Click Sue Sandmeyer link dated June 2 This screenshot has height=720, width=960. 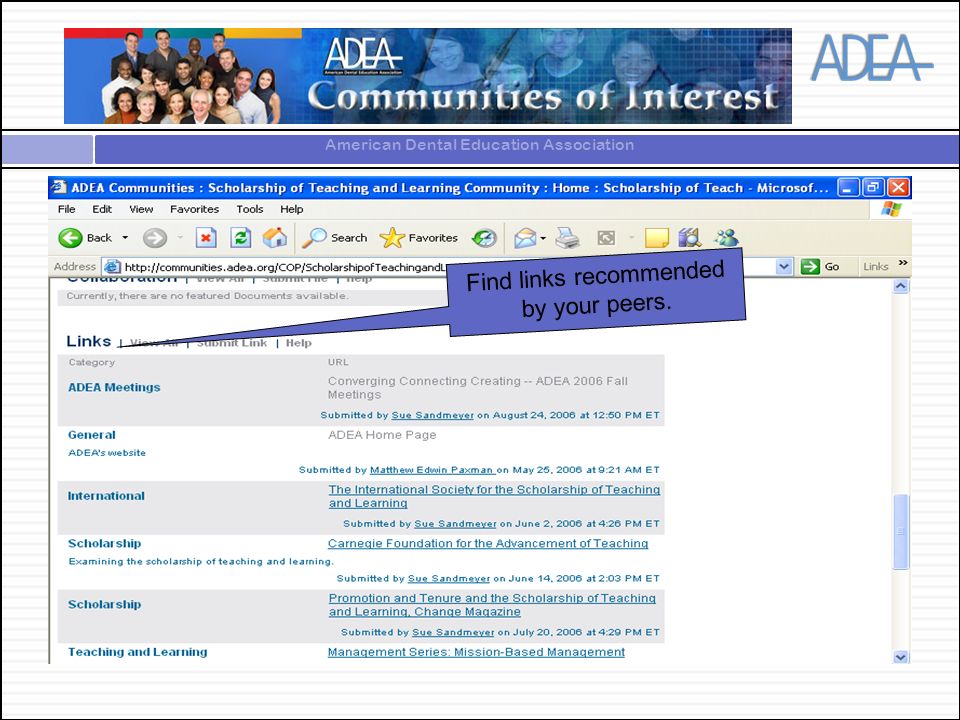456,524
